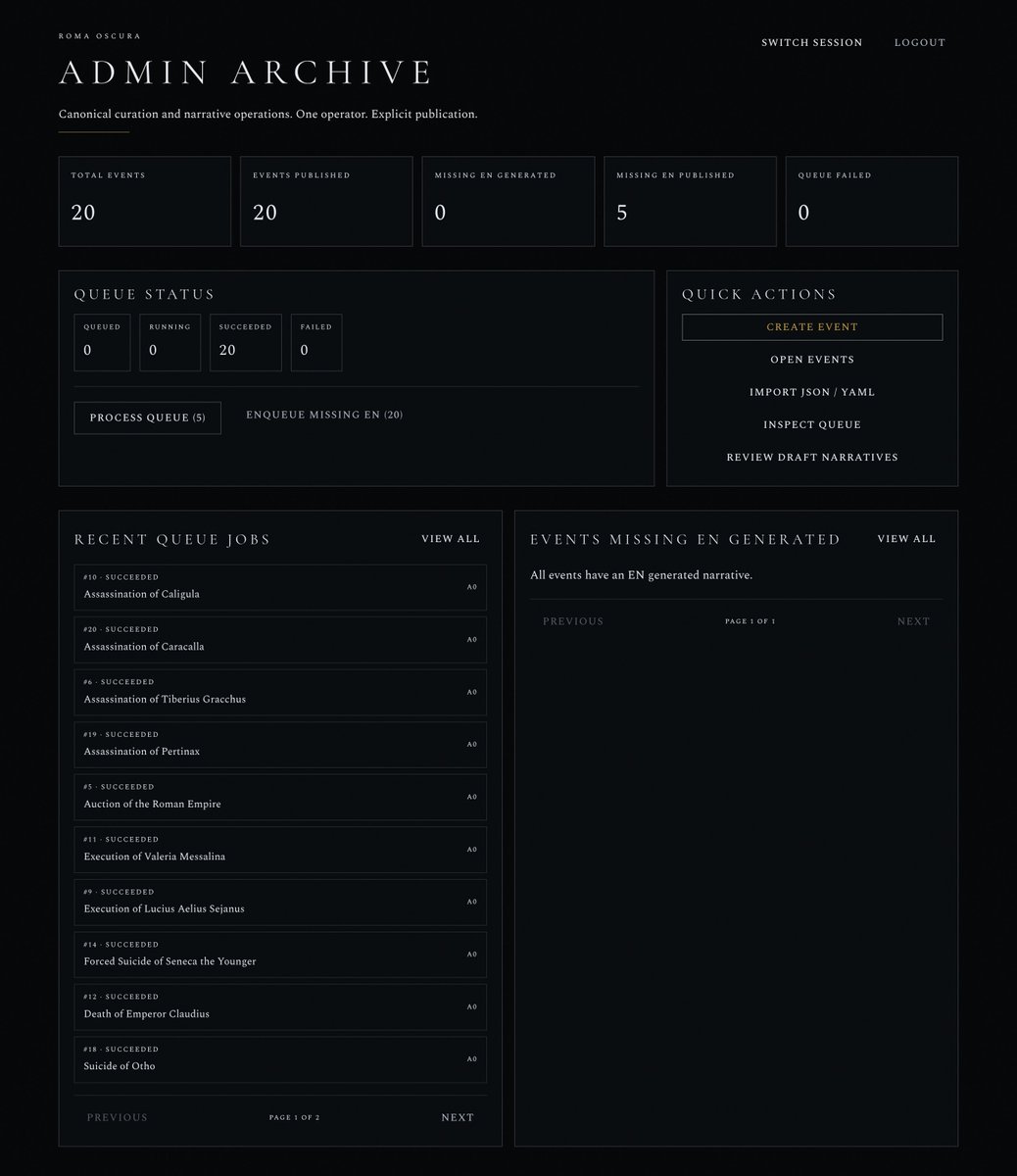Click Next in Events Missing EN panel
1017x1176 pixels.
(x=913, y=621)
